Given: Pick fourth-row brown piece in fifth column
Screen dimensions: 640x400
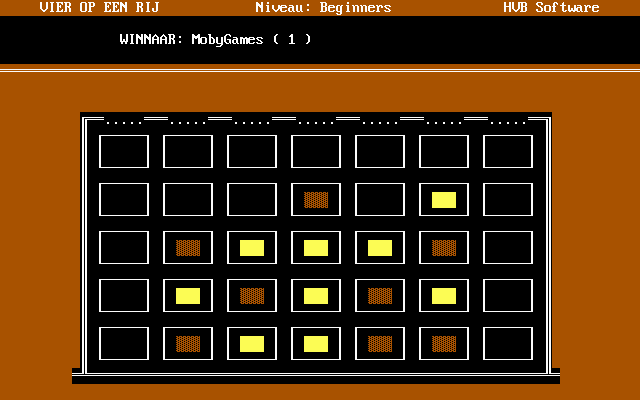Looking at the screenshot, I should pyautogui.click(x=380, y=296).
